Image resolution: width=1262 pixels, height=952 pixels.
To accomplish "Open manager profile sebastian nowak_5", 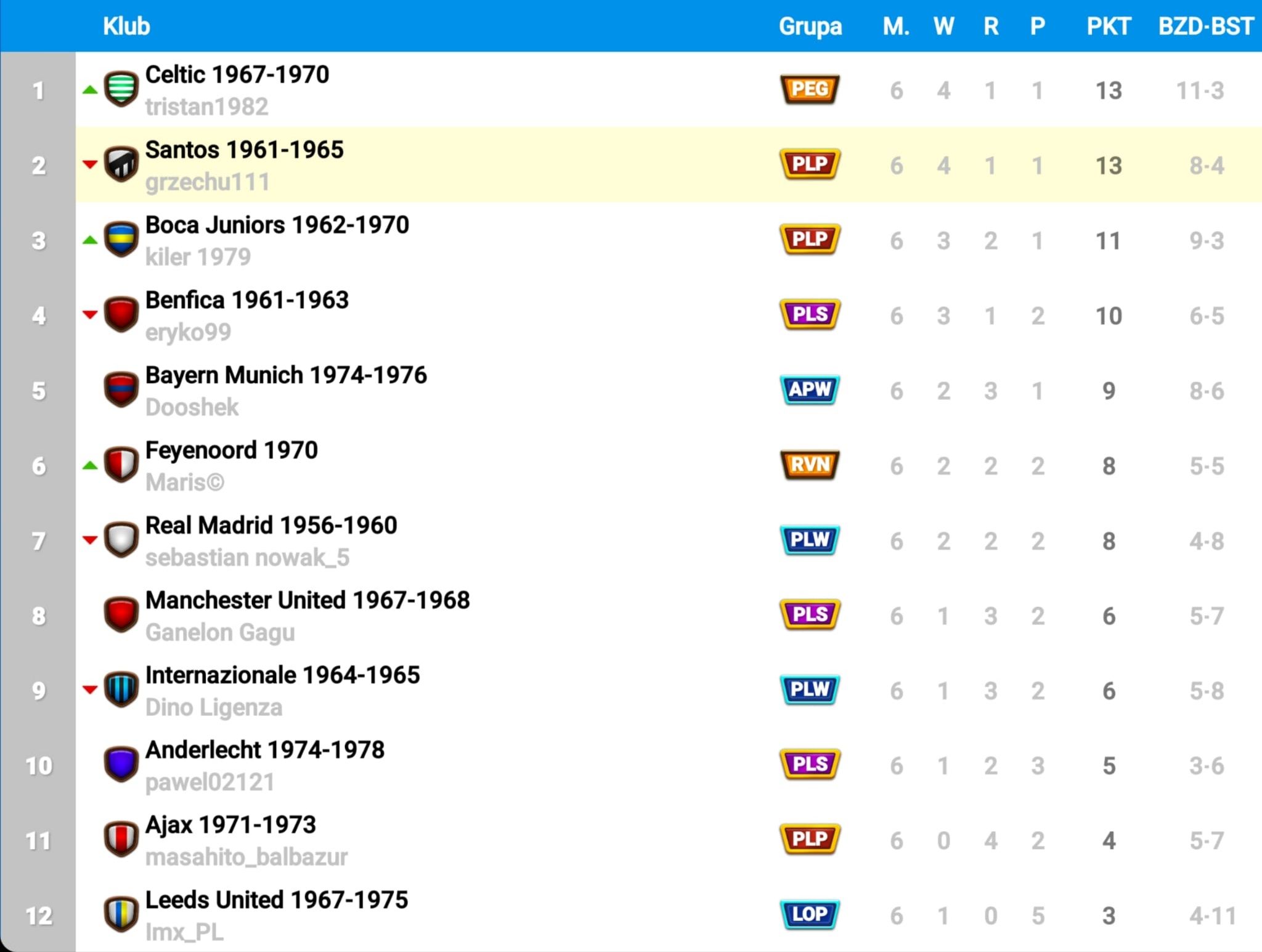I will pyautogui.click(x=247, y=558).
